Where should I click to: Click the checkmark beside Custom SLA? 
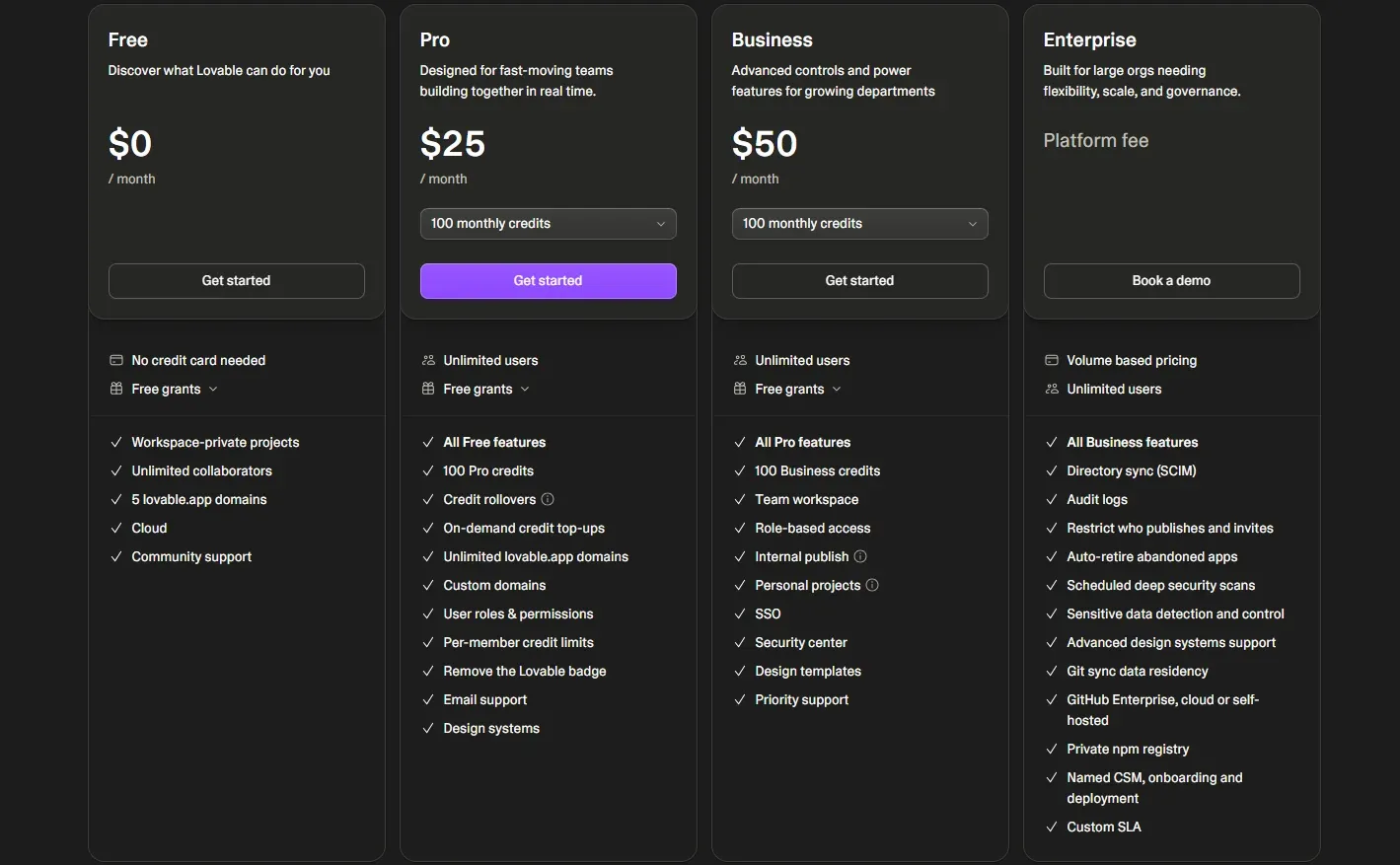(1052, 827)
